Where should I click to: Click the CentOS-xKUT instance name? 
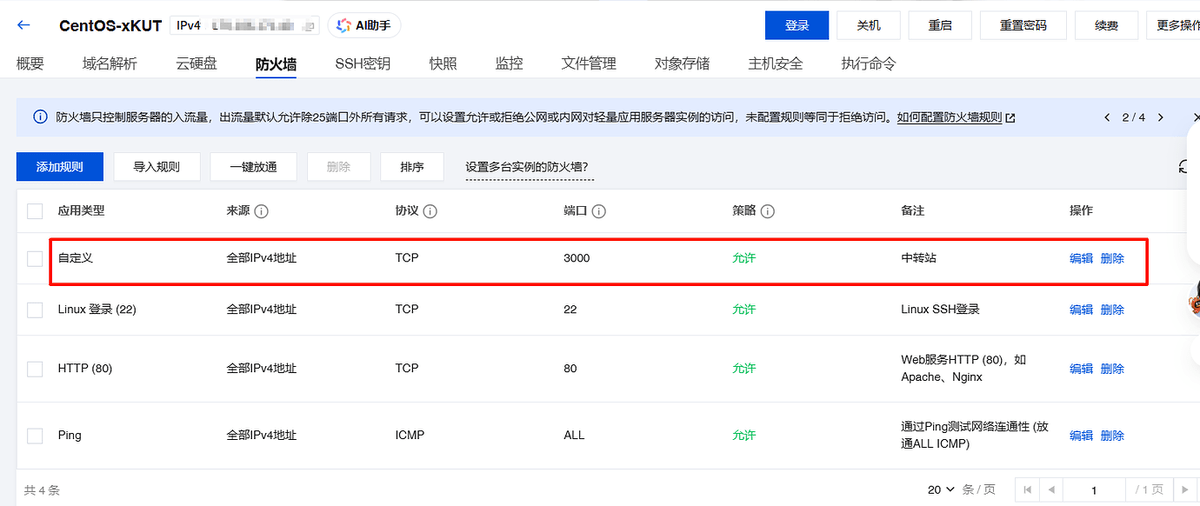108,26
